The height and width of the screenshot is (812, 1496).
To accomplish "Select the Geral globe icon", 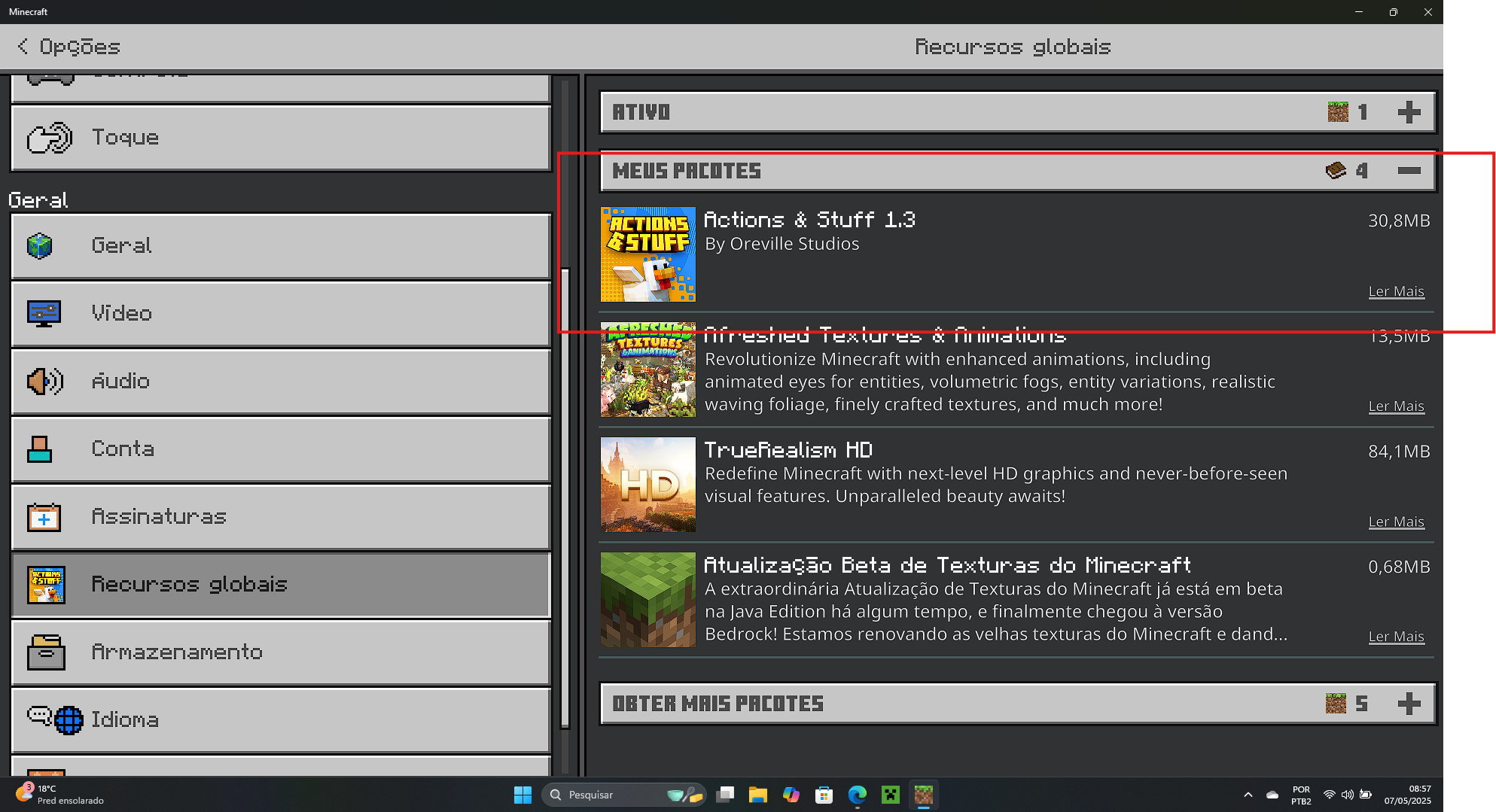I will tap(40, 246).
